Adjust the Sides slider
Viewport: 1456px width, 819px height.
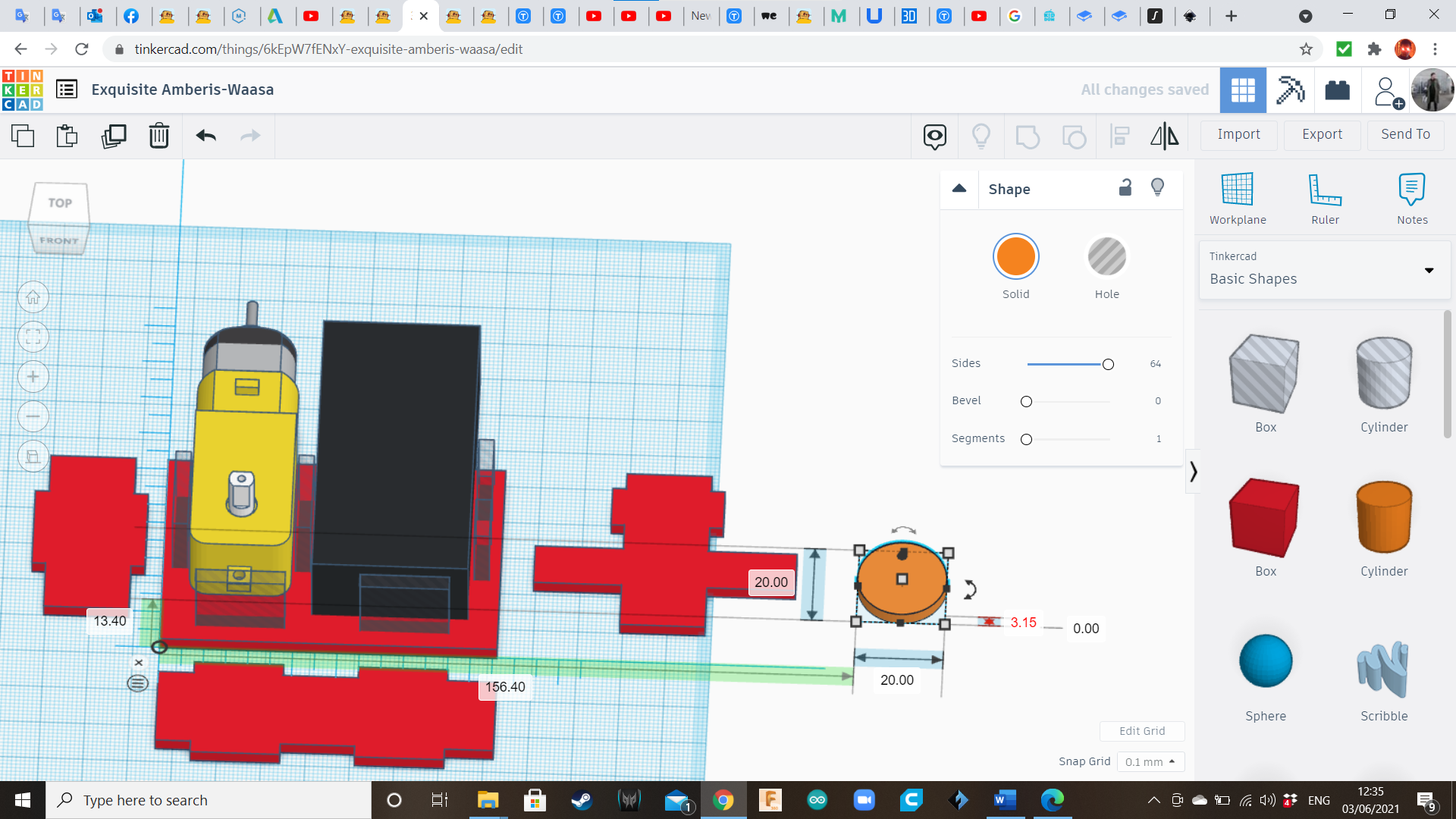coord(1107,364)
